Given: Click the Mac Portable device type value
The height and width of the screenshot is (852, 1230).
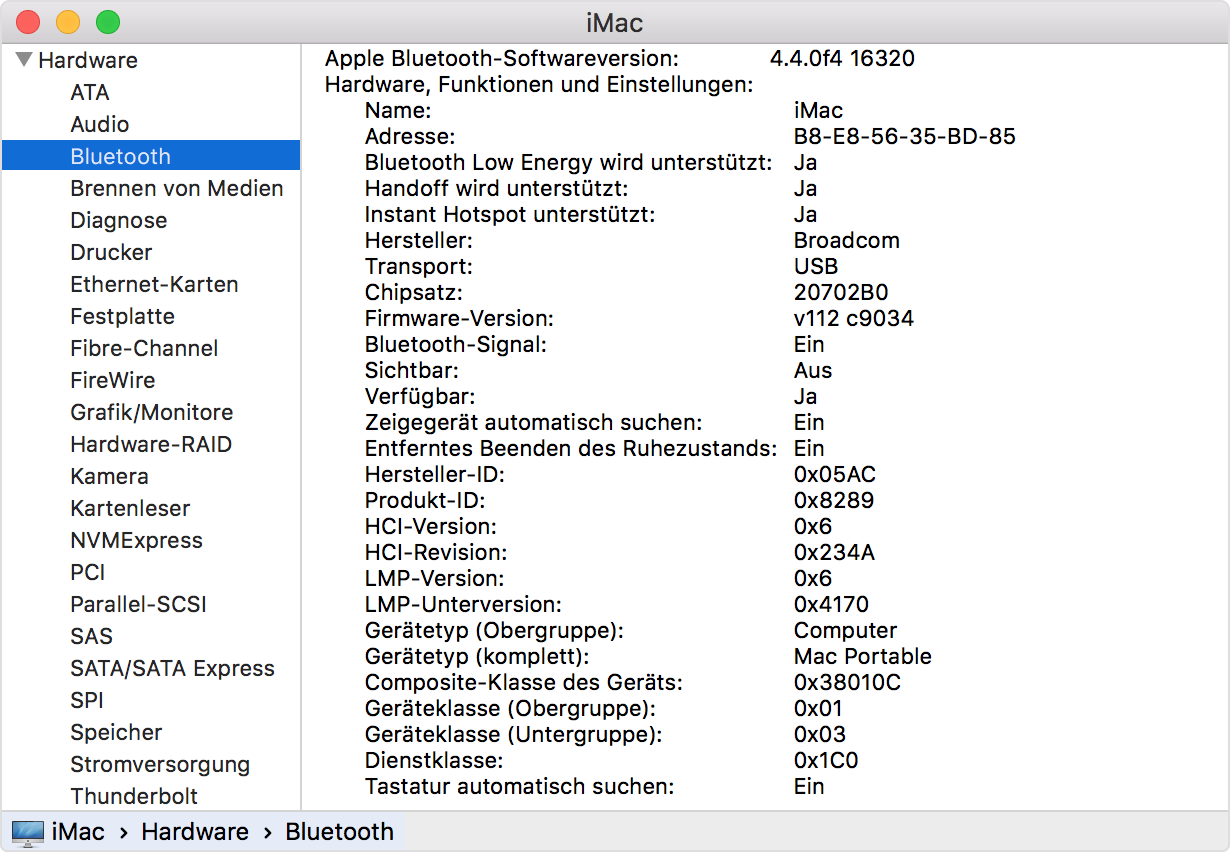Looking at the screenshot, I should (863, 656).
